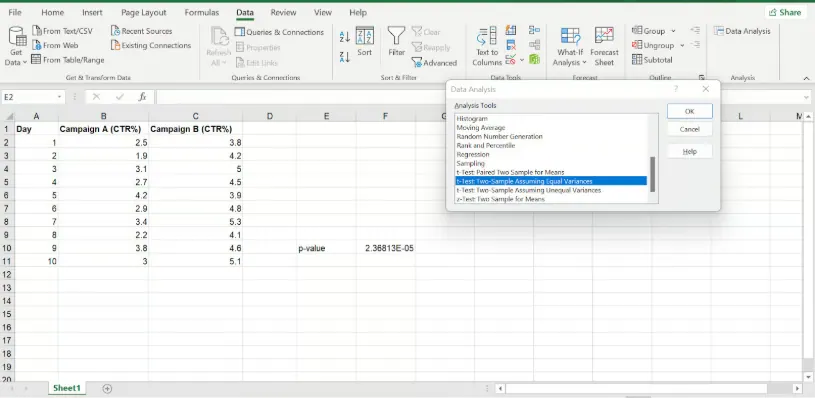
Task: Switch to the Formulas tab
Action: click(202, 12)
